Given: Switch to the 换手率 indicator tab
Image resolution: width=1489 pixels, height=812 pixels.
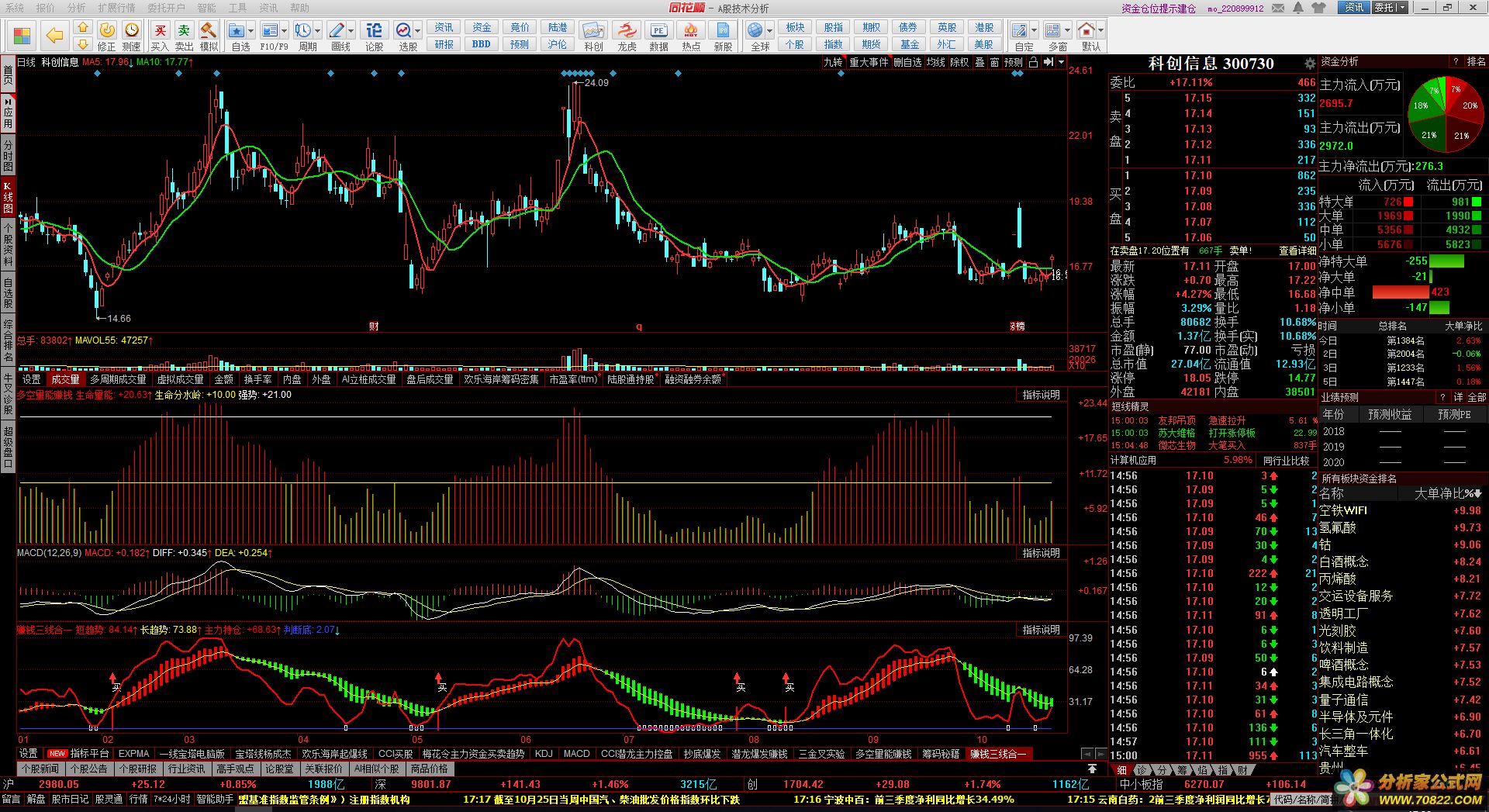Looking at the screenshot, I should [x=258, y=379].
